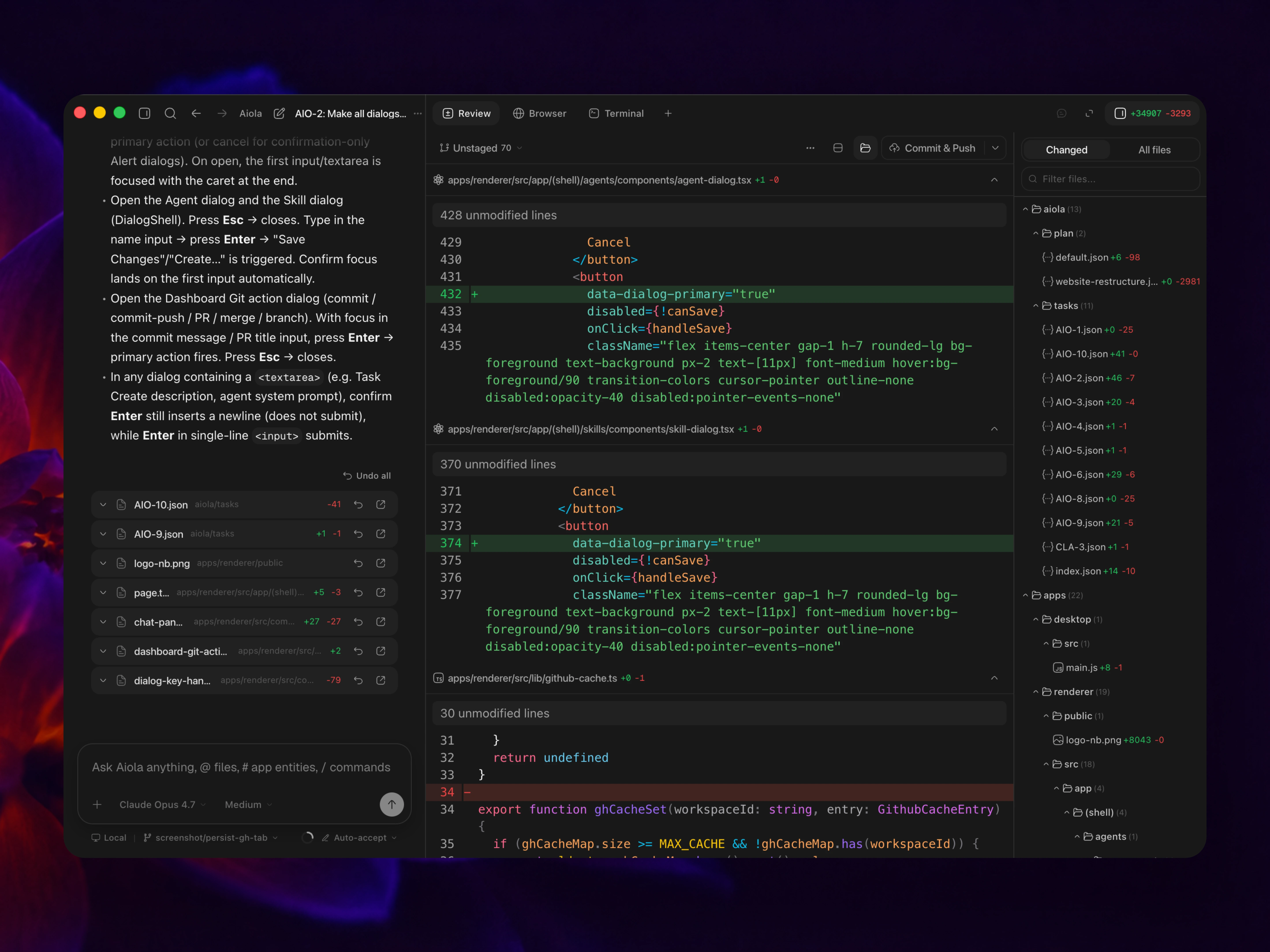Click the Aiola breadcrumb

click(x=250, y=114)
